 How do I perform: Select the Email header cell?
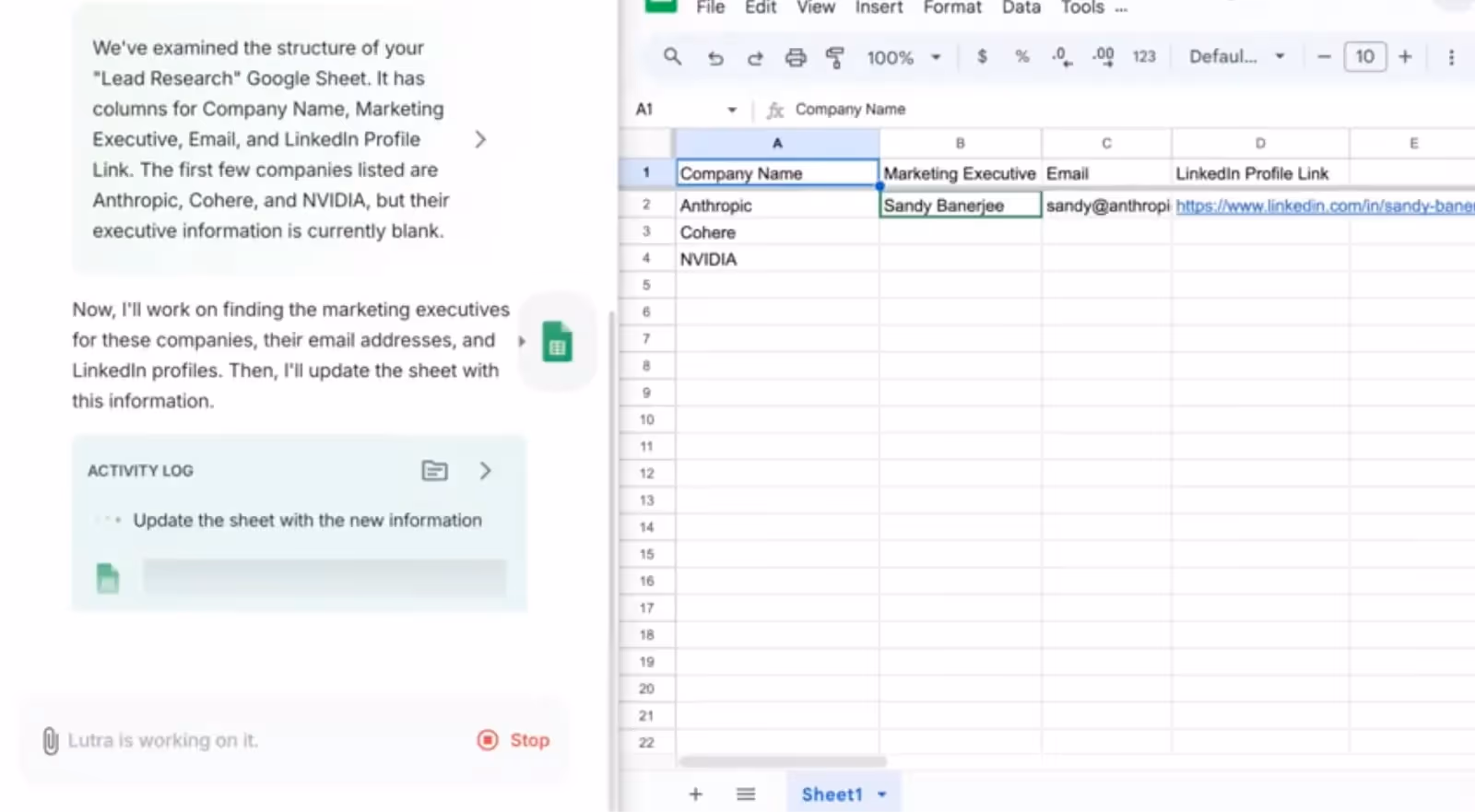(x=1106, y=173)
